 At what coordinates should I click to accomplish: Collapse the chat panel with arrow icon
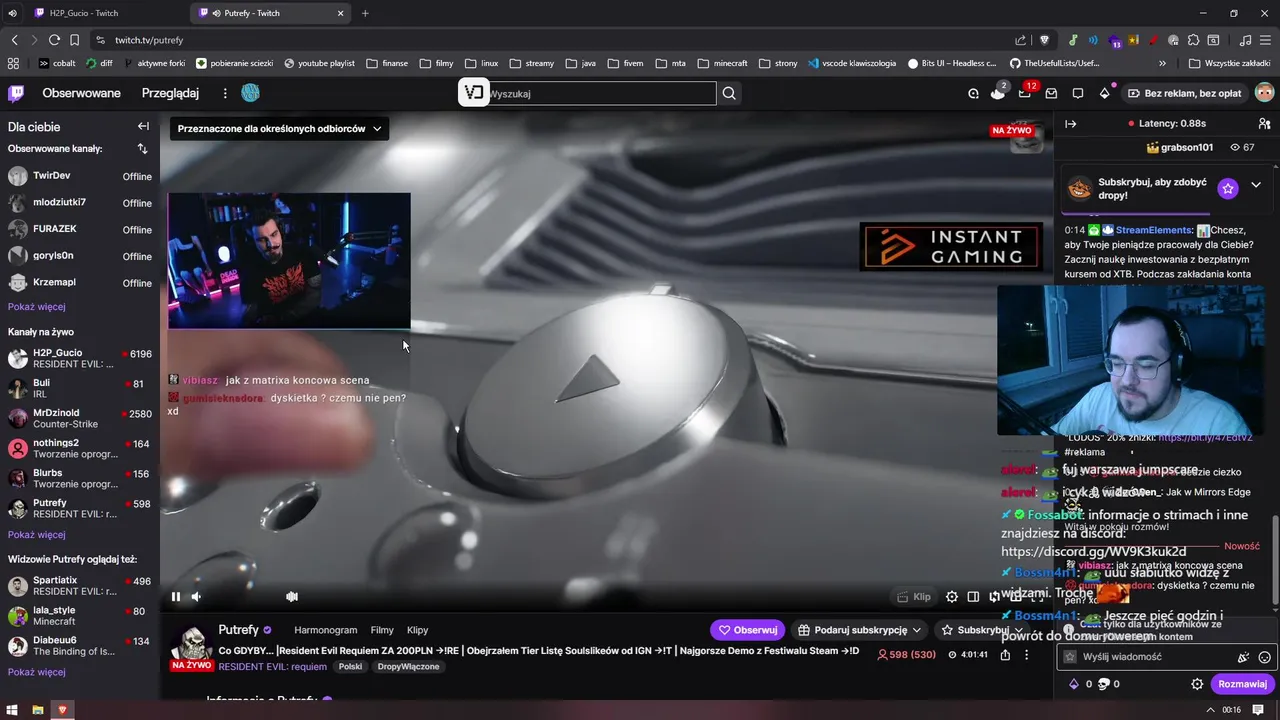click(x=1071, y=124)
